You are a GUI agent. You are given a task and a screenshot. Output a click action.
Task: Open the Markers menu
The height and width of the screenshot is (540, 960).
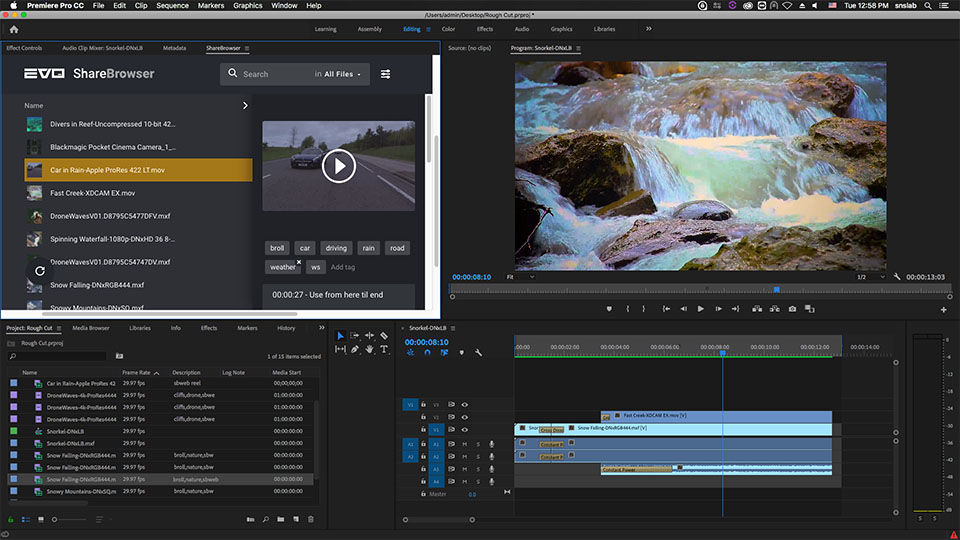pos(211,6)
